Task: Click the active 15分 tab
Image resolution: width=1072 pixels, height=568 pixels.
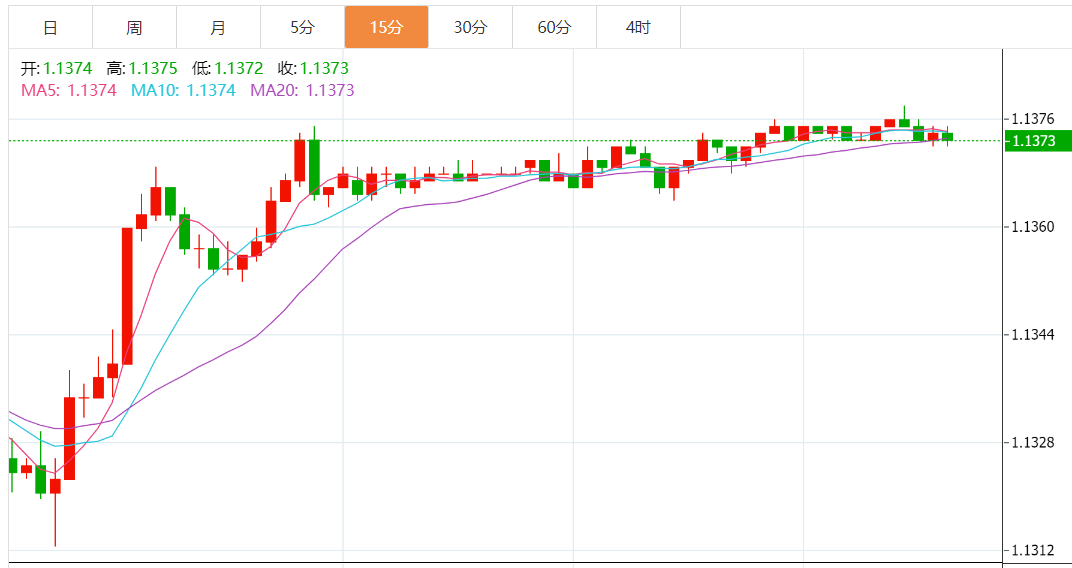Action: (386, 27)
